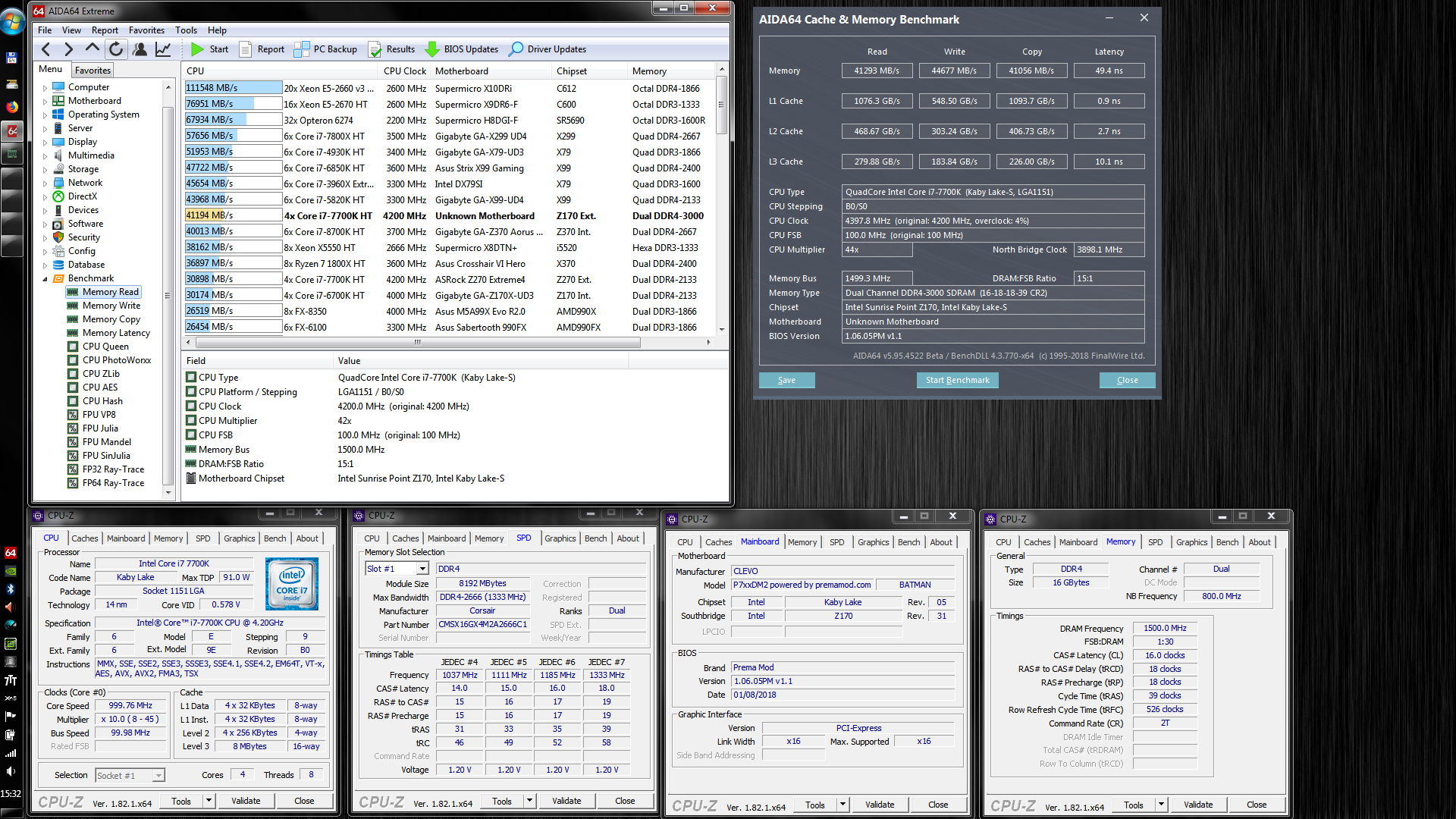Click the user profile toolbar icon
1456x819 pixels.
(x=140, y=49)
